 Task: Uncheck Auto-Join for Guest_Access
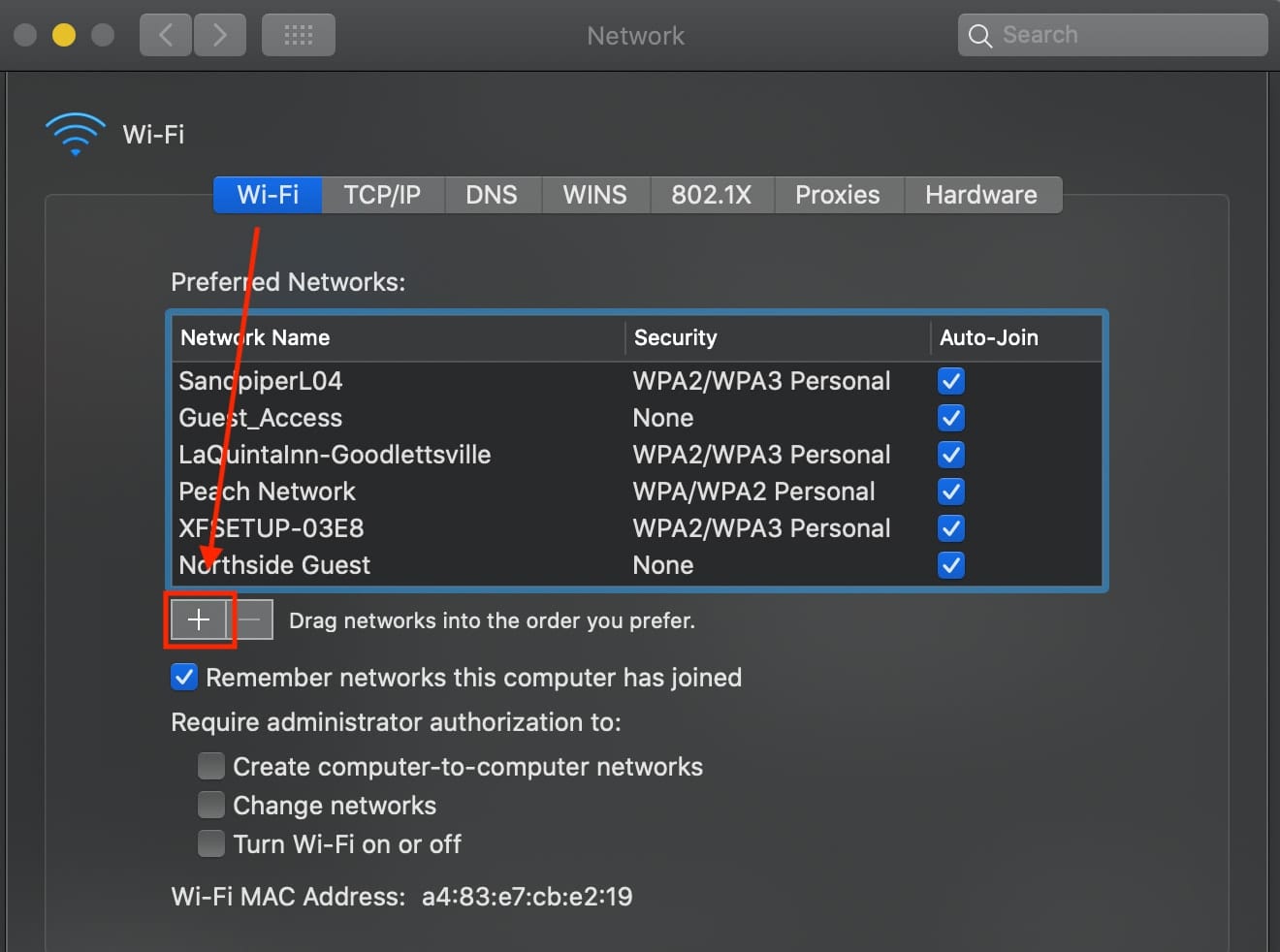point(951,418)
